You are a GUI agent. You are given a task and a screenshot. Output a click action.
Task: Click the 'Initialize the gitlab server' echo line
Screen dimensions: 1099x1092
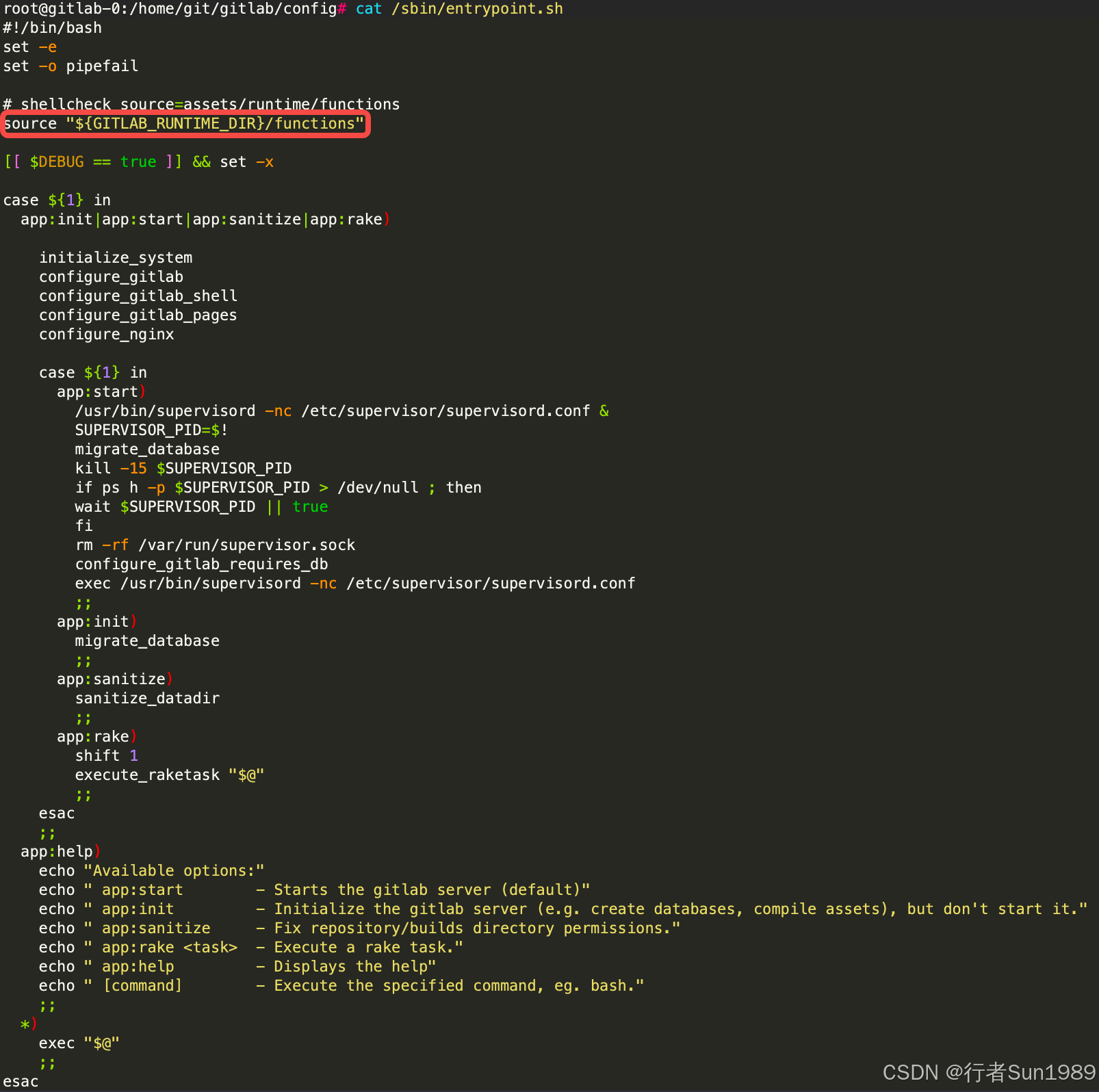point(563,909)
